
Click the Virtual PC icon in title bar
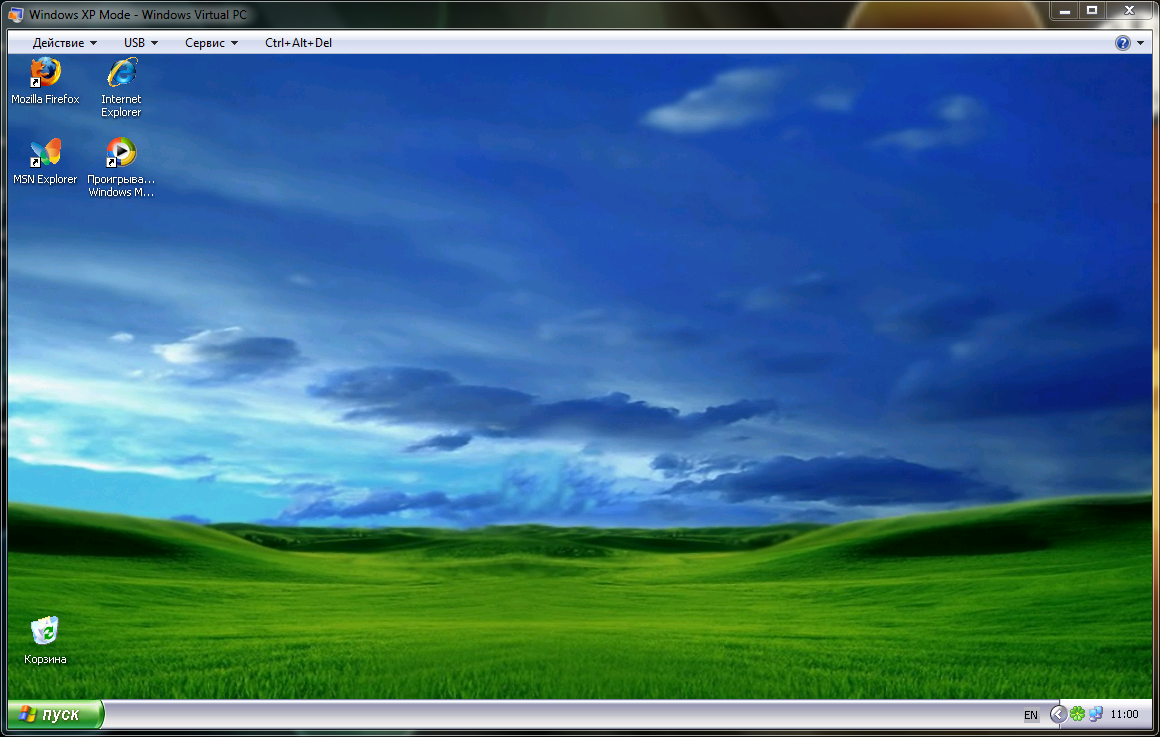[x=16, y=14]
